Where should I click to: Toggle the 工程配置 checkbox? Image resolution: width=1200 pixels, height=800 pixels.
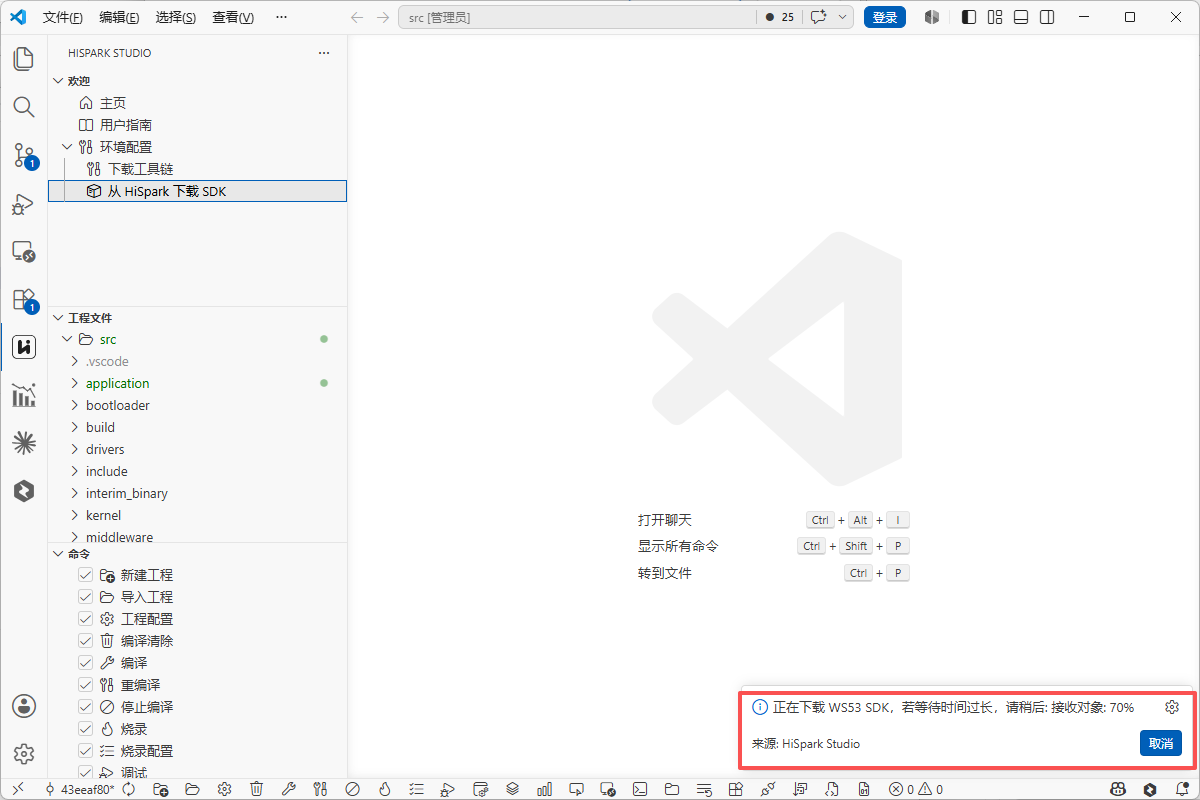point(86,619)
